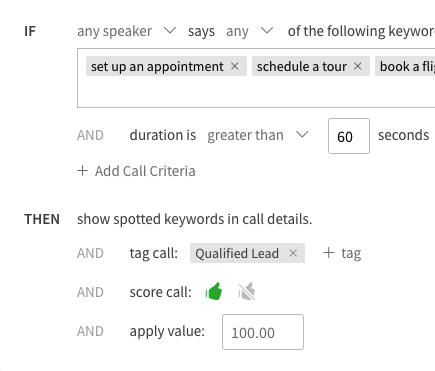Click the 'tag' add link
The image size is (435, 371).
pos(342,253)
